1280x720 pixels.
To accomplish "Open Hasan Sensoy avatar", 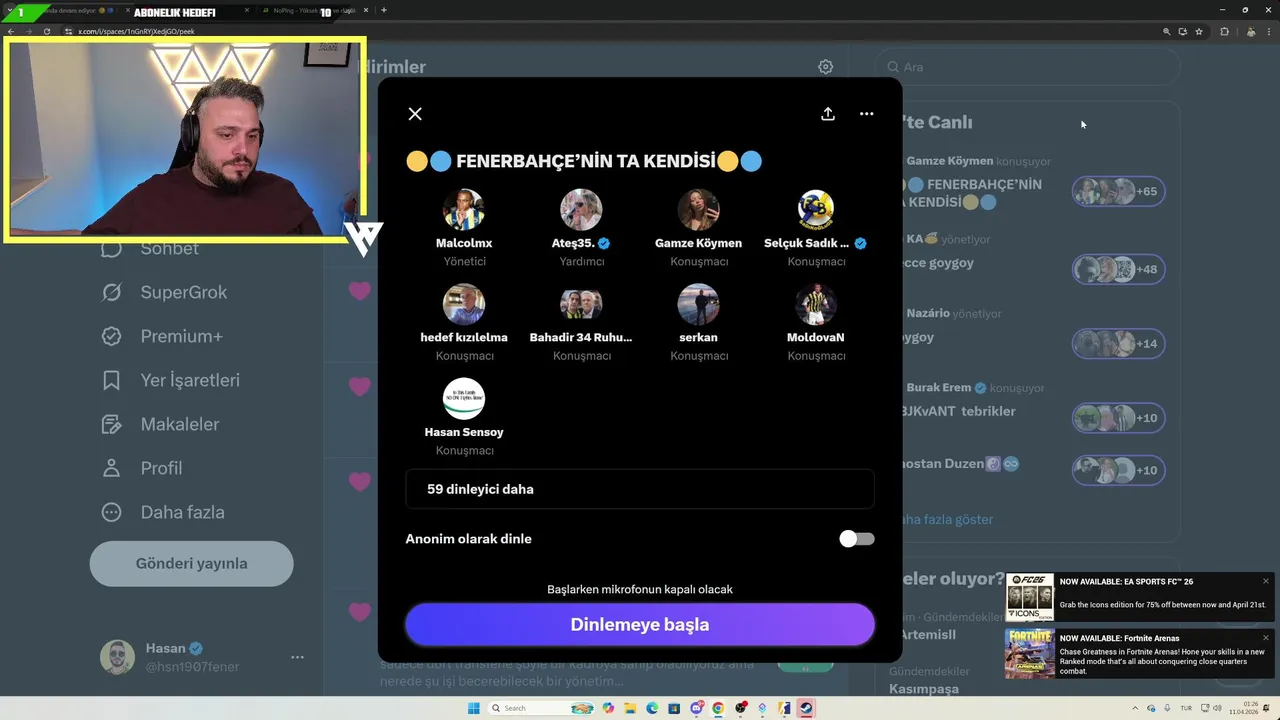I will pos(464,399).
